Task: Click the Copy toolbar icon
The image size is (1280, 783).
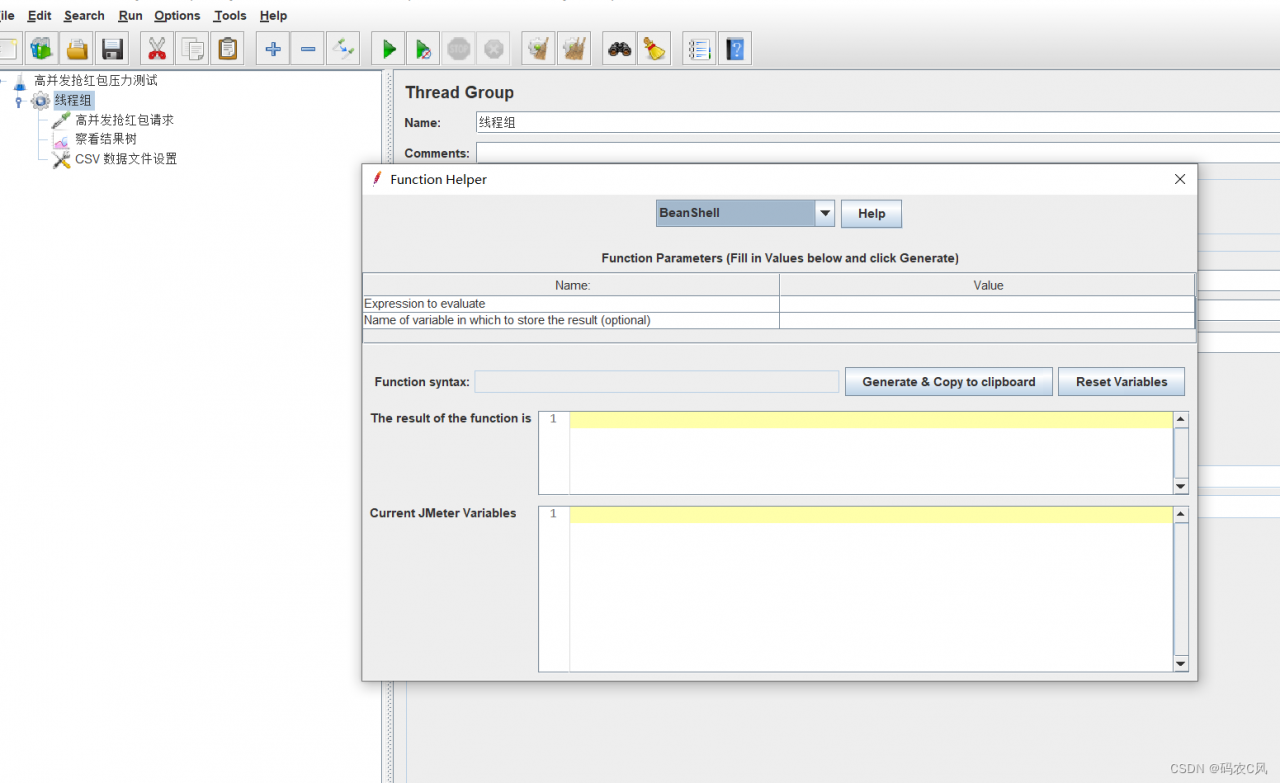Action: click(192, 48)
